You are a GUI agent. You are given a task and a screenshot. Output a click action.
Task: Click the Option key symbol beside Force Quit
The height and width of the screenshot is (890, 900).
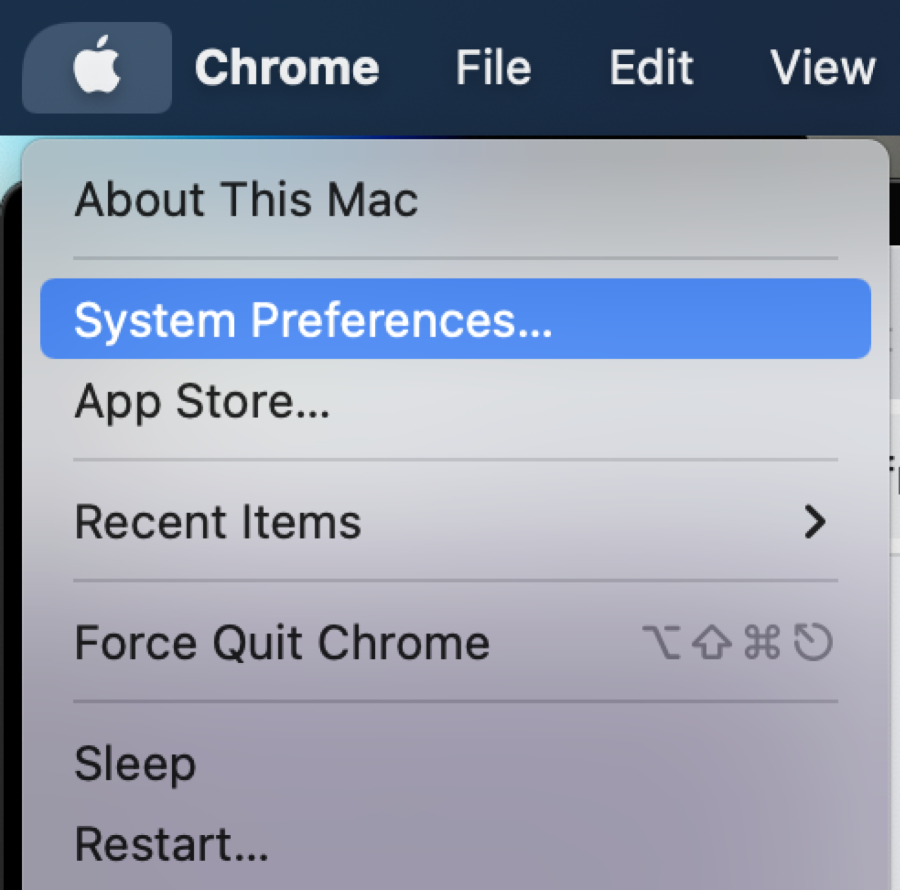[661, 644]
